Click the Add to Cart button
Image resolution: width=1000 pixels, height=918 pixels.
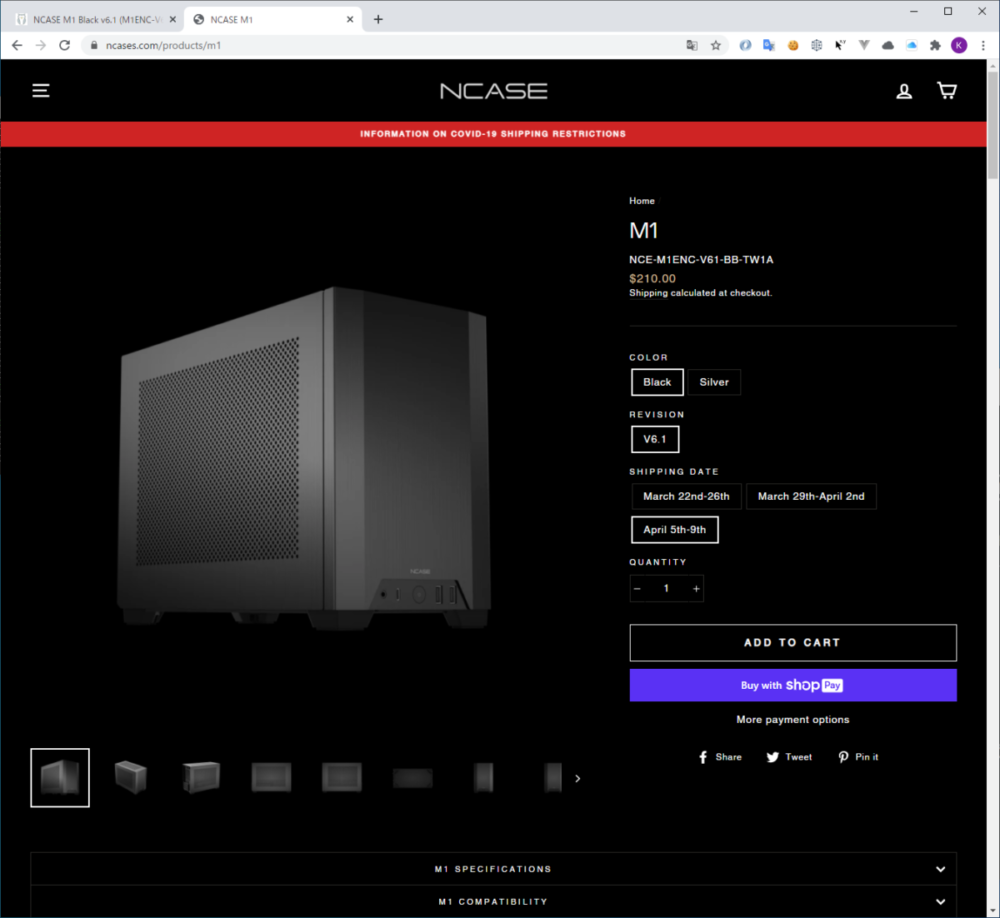click(792, 643)
